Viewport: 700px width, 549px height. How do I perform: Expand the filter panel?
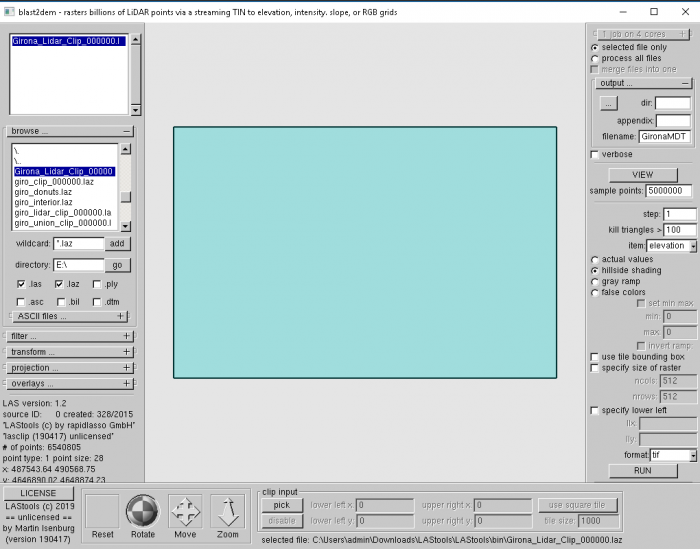[127, 337]
